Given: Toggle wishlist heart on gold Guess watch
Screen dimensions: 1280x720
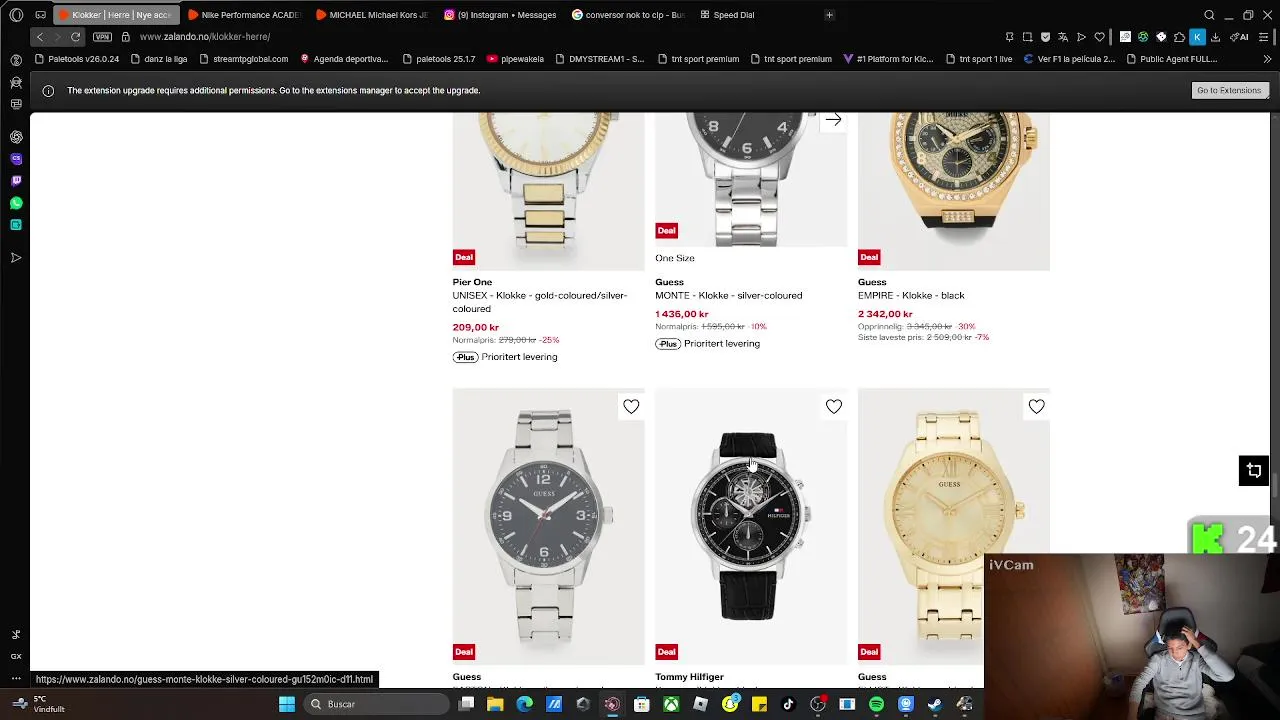Looking at the screenshot, I should [x=1036, y=406].
